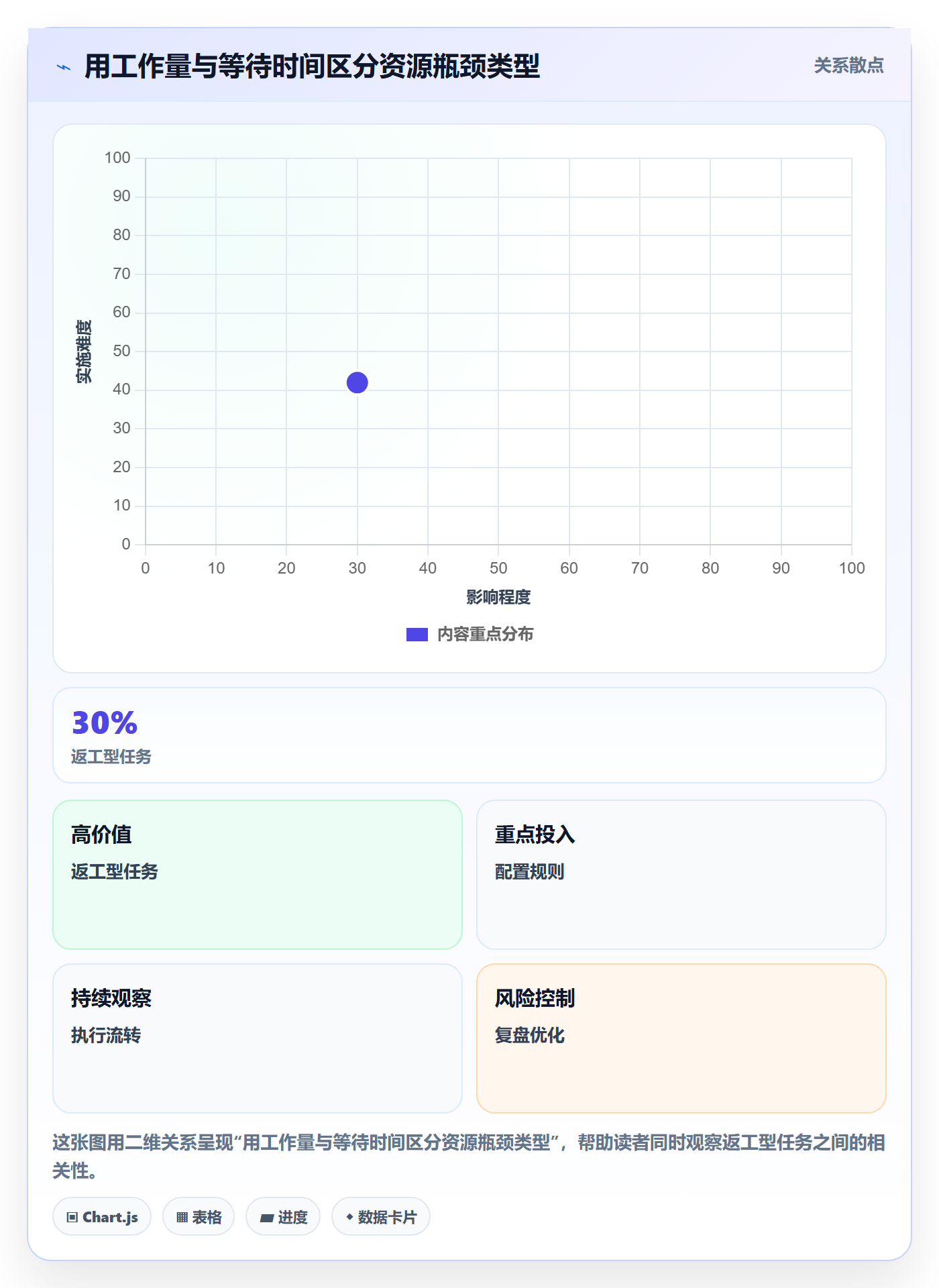Click 配置规则 text in 重点投入 card
The width and height of the screenshot is (939, 1288).
(530, 871)
